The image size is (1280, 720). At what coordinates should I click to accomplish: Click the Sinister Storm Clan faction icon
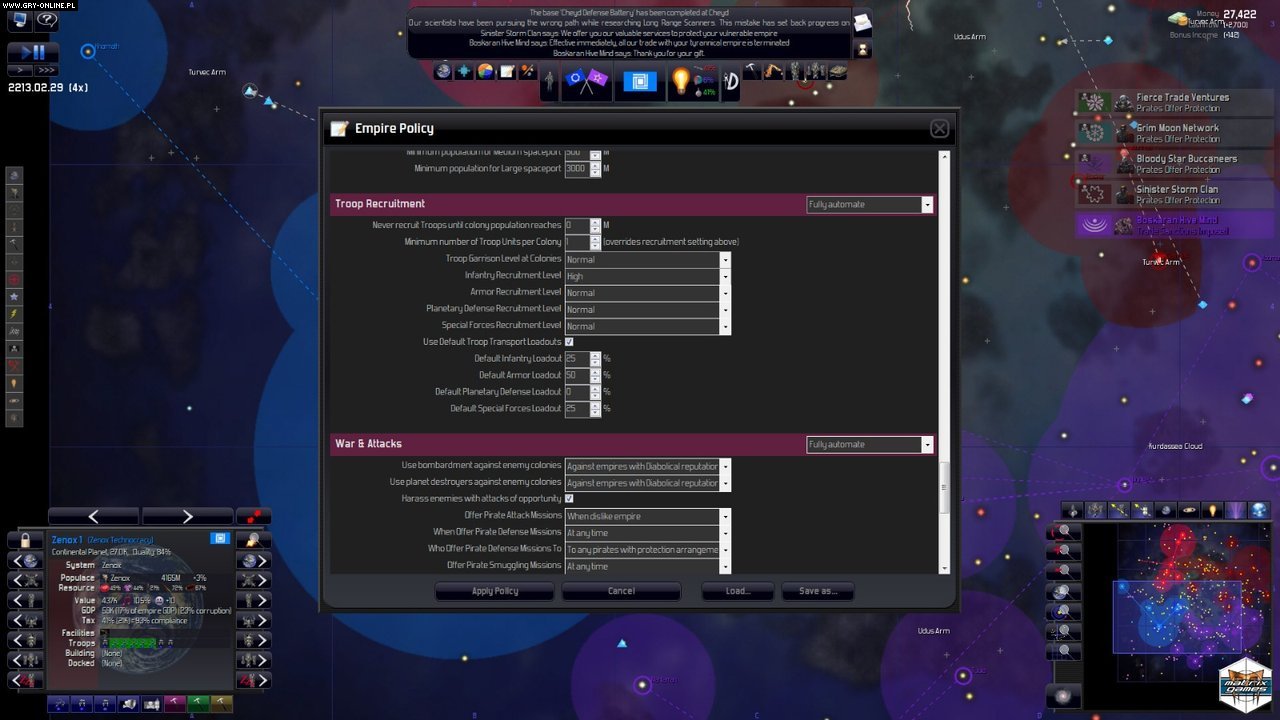(x=1093, y=194)
